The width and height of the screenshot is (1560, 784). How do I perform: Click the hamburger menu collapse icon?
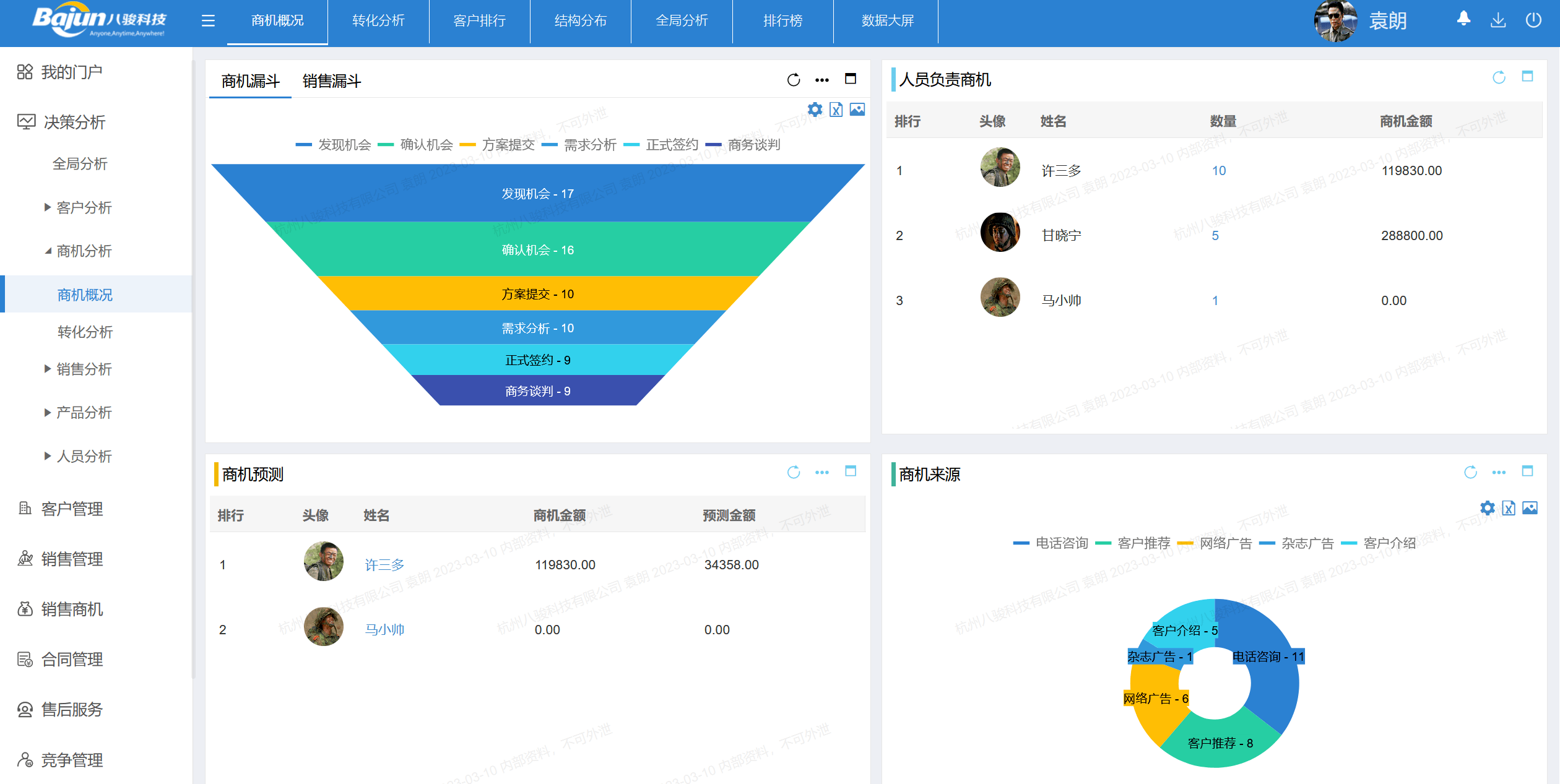click(208, 21)
